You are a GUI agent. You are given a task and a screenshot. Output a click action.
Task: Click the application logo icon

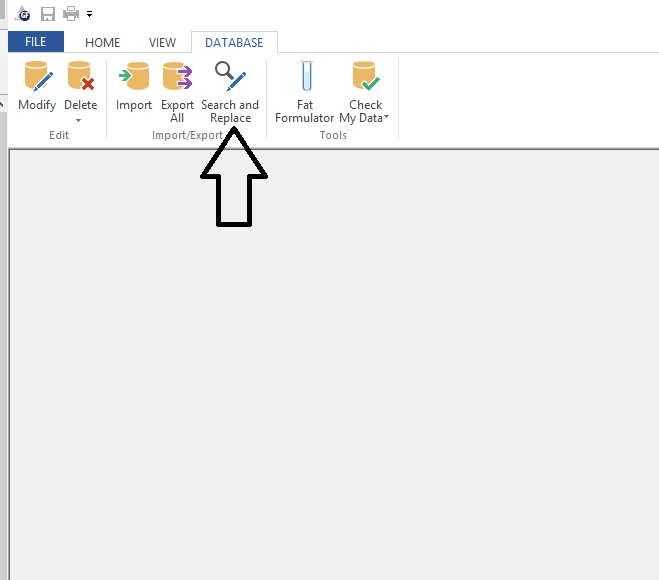click(23, 13)
